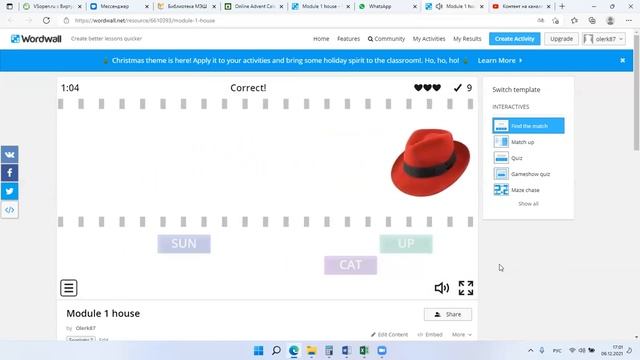Click the page vertical scrollbar
The image size is (640, 360).
(636, 93)
